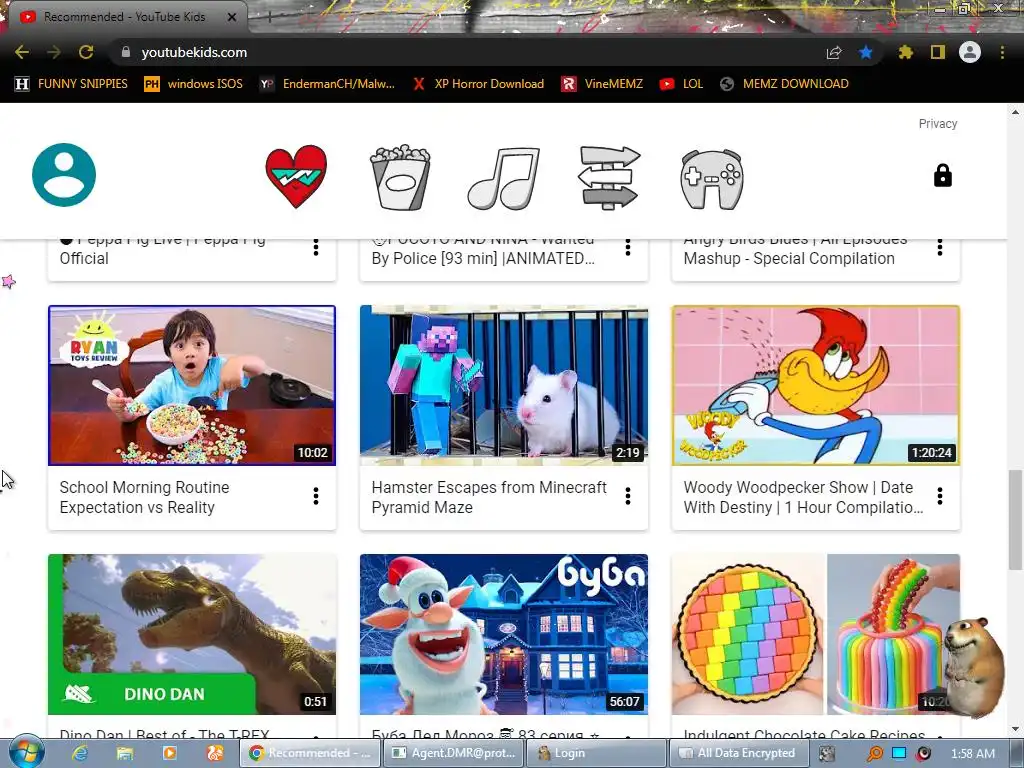Viewport: 1024px width, 768px height.
Task: Open options for Hamster Escapes video
Action: pos(628,496)
